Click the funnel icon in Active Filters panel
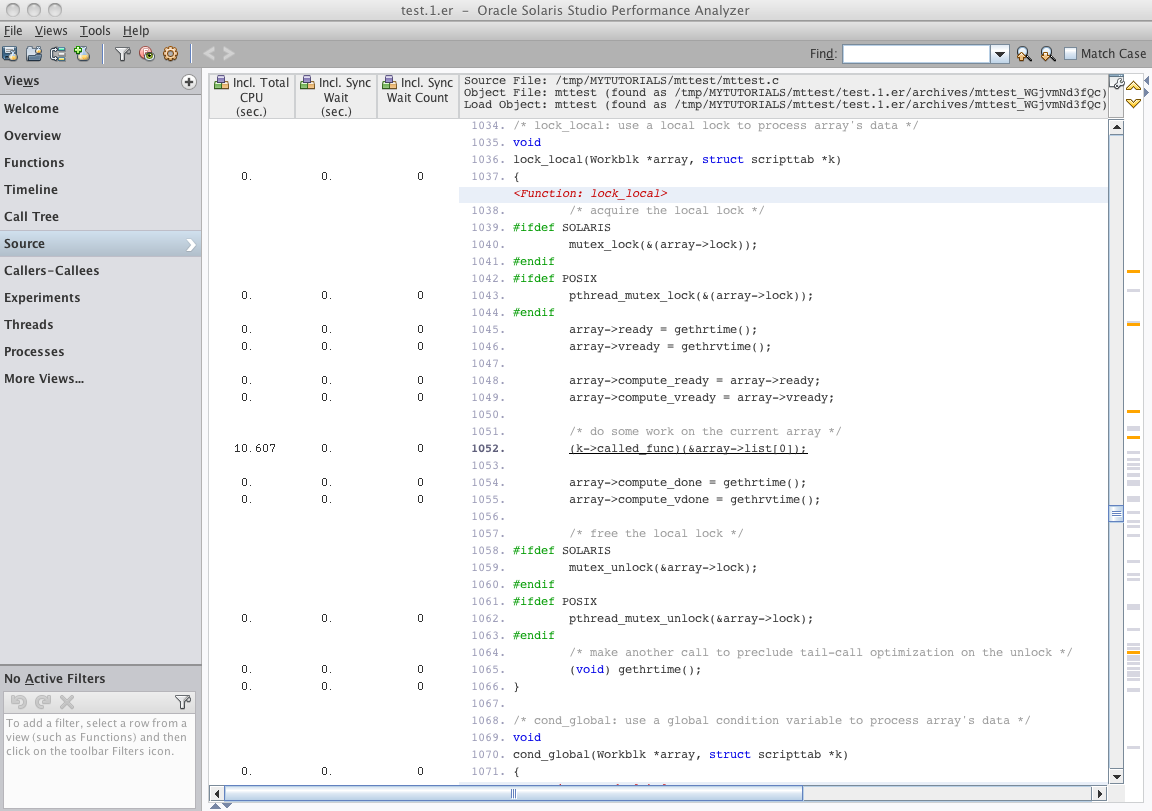Image resolution: width=1152 pixels, height=811 pixels. point(182,702)
